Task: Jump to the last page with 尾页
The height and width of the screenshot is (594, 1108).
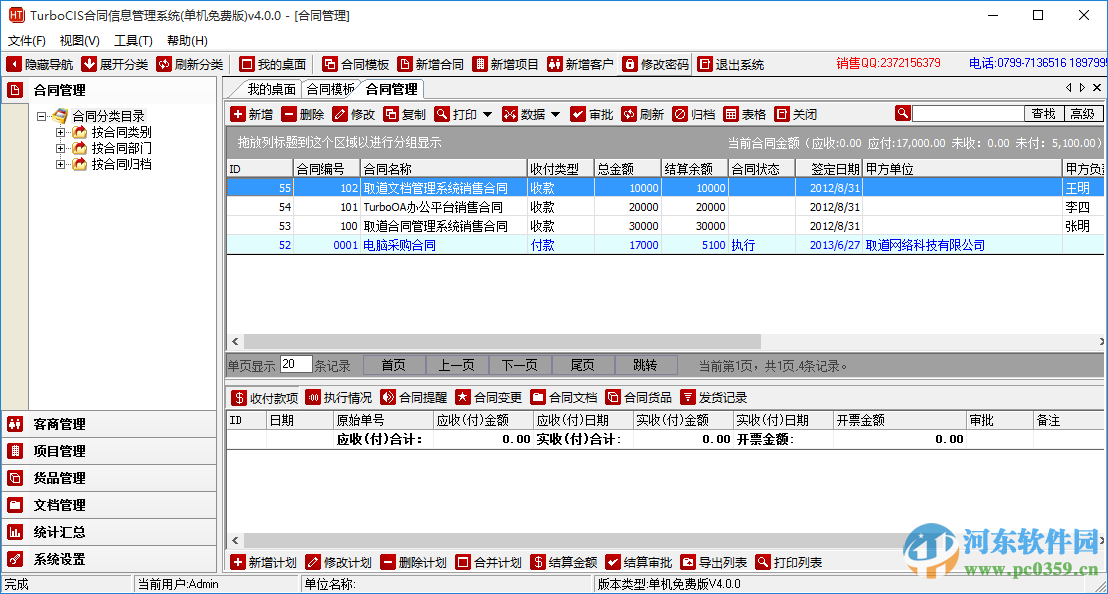Action: (x=583, y=364)
